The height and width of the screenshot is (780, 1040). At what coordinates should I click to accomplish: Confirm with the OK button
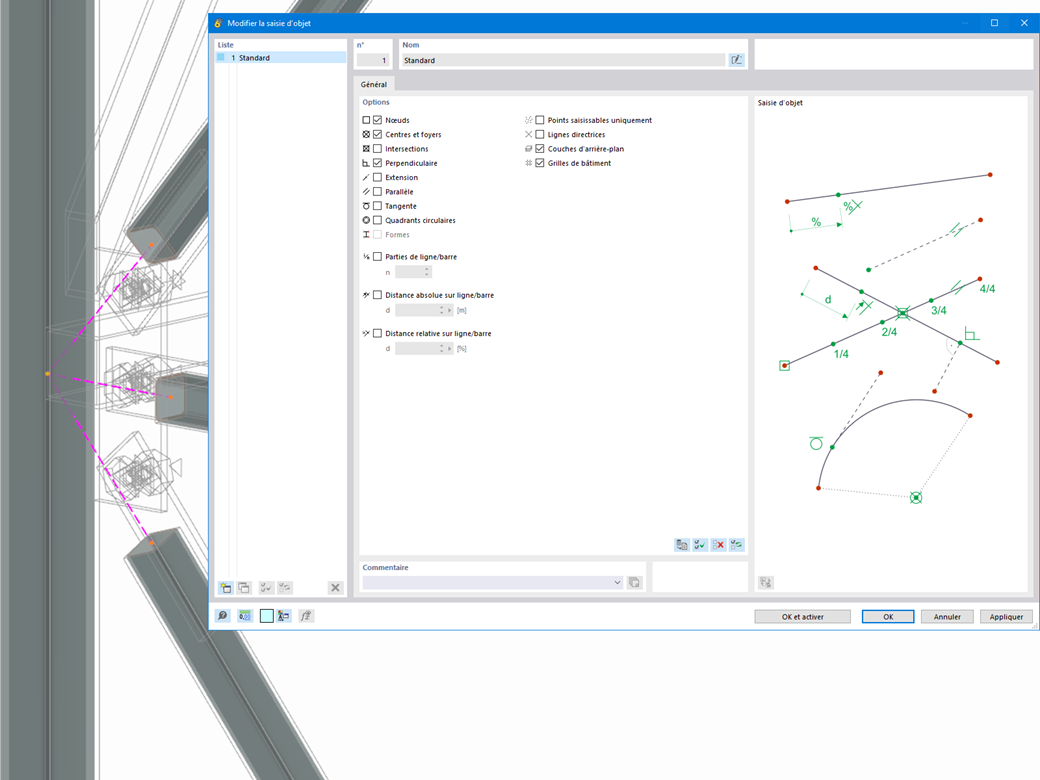pos(887,617)
